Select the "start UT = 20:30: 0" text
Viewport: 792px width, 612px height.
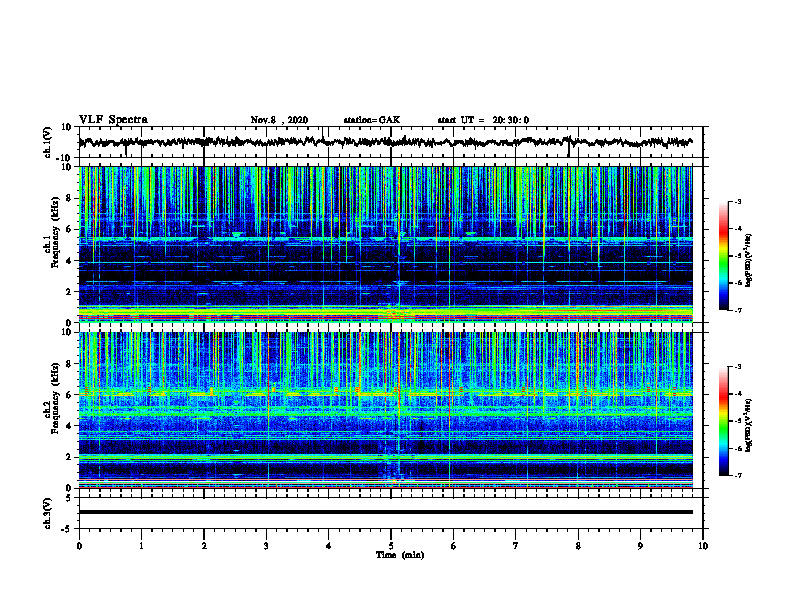point(483,120)
